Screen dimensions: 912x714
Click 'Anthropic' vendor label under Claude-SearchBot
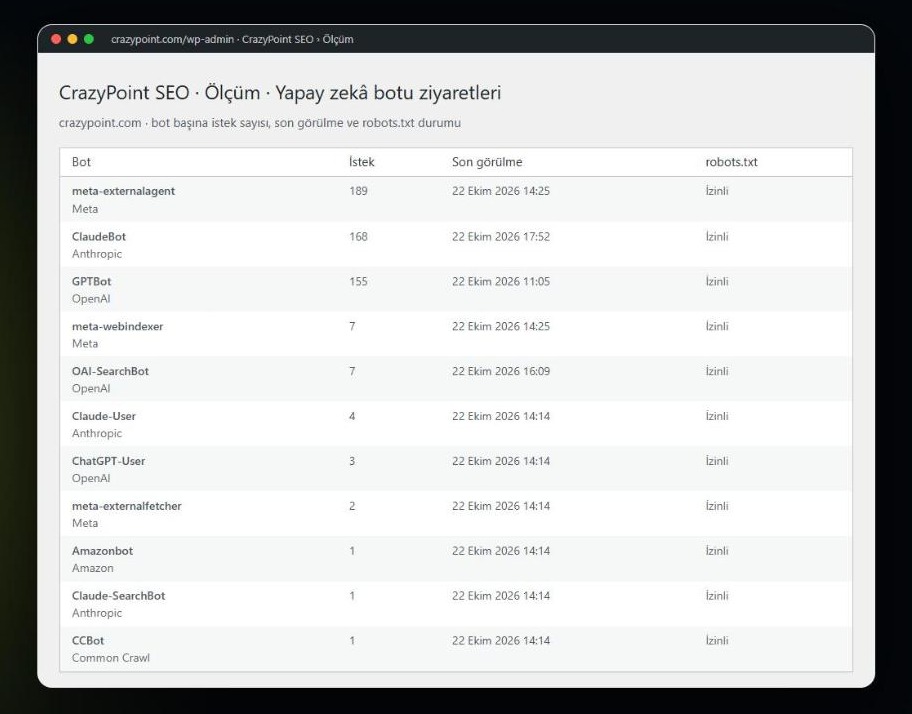(x=97, y=613)
